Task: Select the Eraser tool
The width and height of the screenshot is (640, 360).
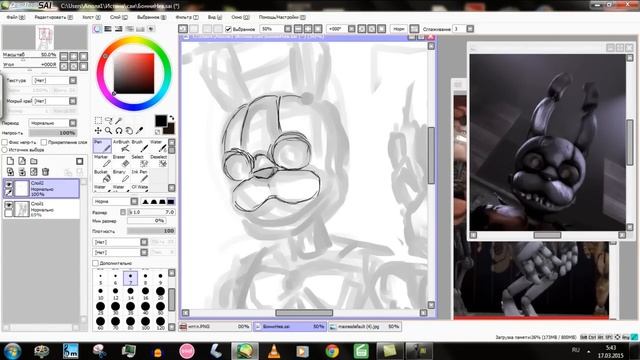Action: pyautogui.click(x=121, y=161)
